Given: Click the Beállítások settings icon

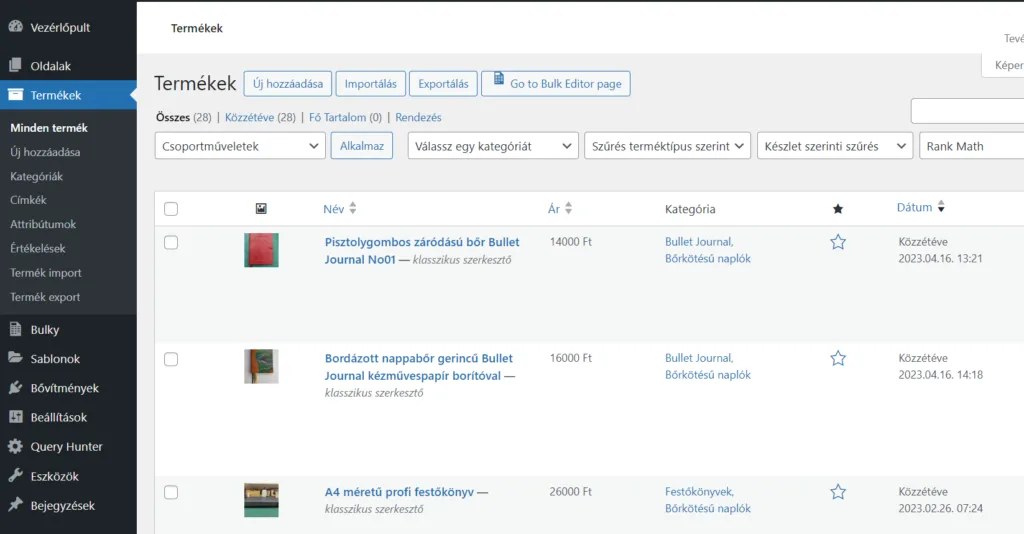Looking at the screenshot, I should (x=16, y=416).
